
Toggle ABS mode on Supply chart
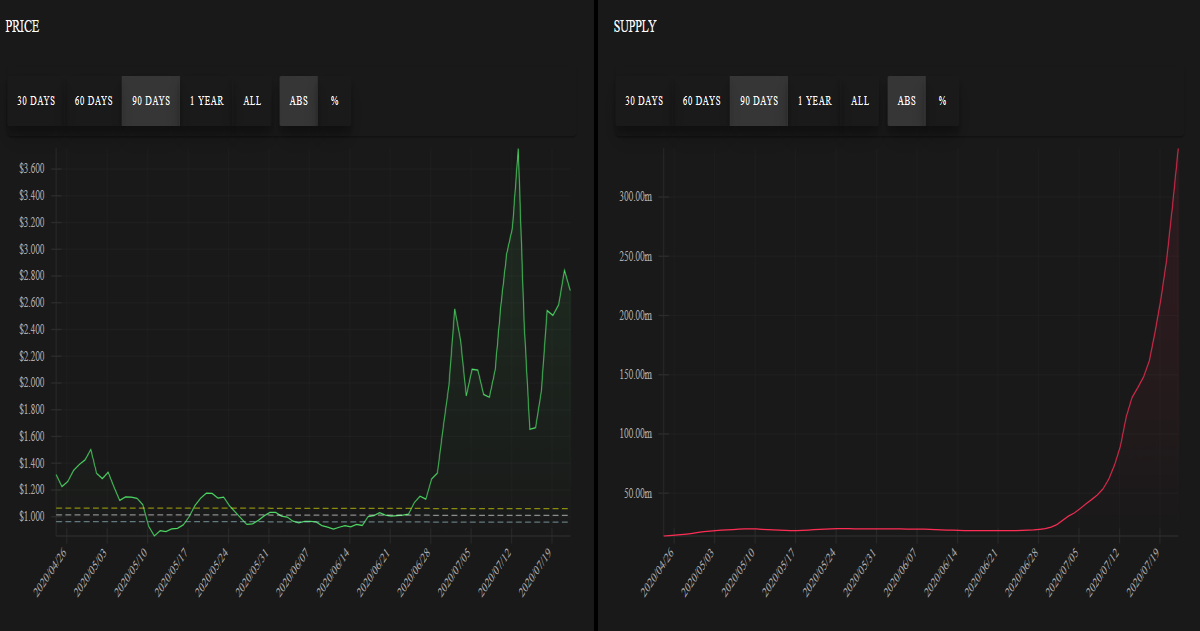(907, 101)
